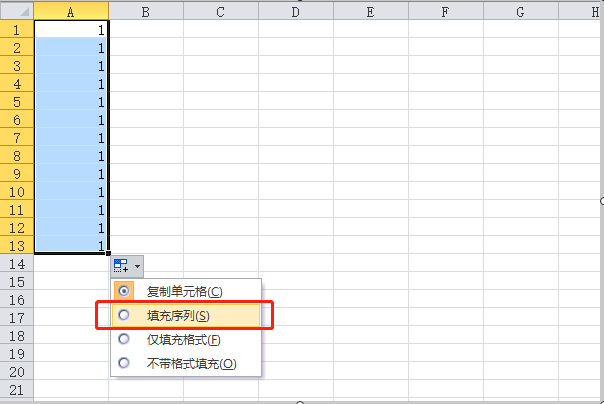Choose the 填充序列(S) radio option

click(x=186, y=315)
